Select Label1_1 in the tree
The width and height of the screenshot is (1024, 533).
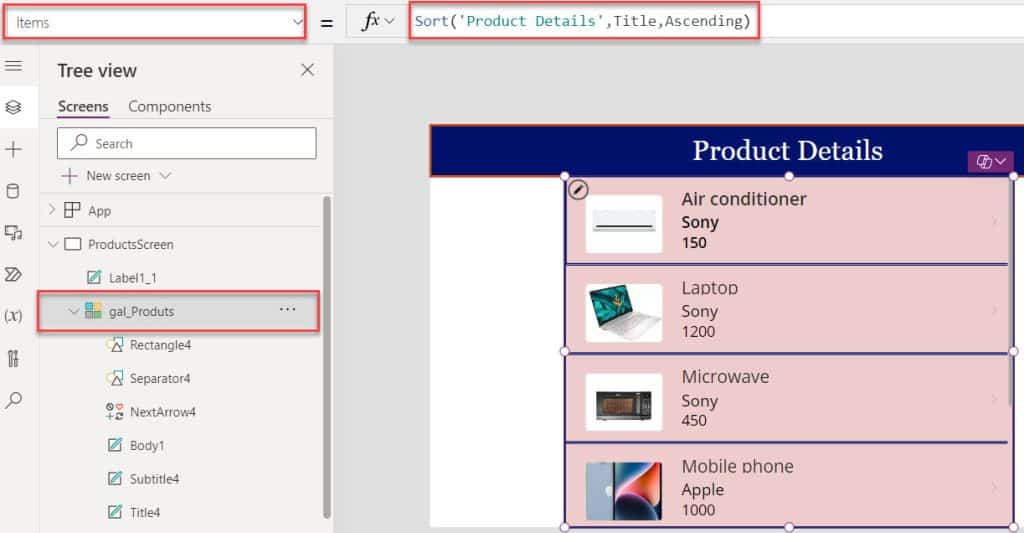pos(133,278)
